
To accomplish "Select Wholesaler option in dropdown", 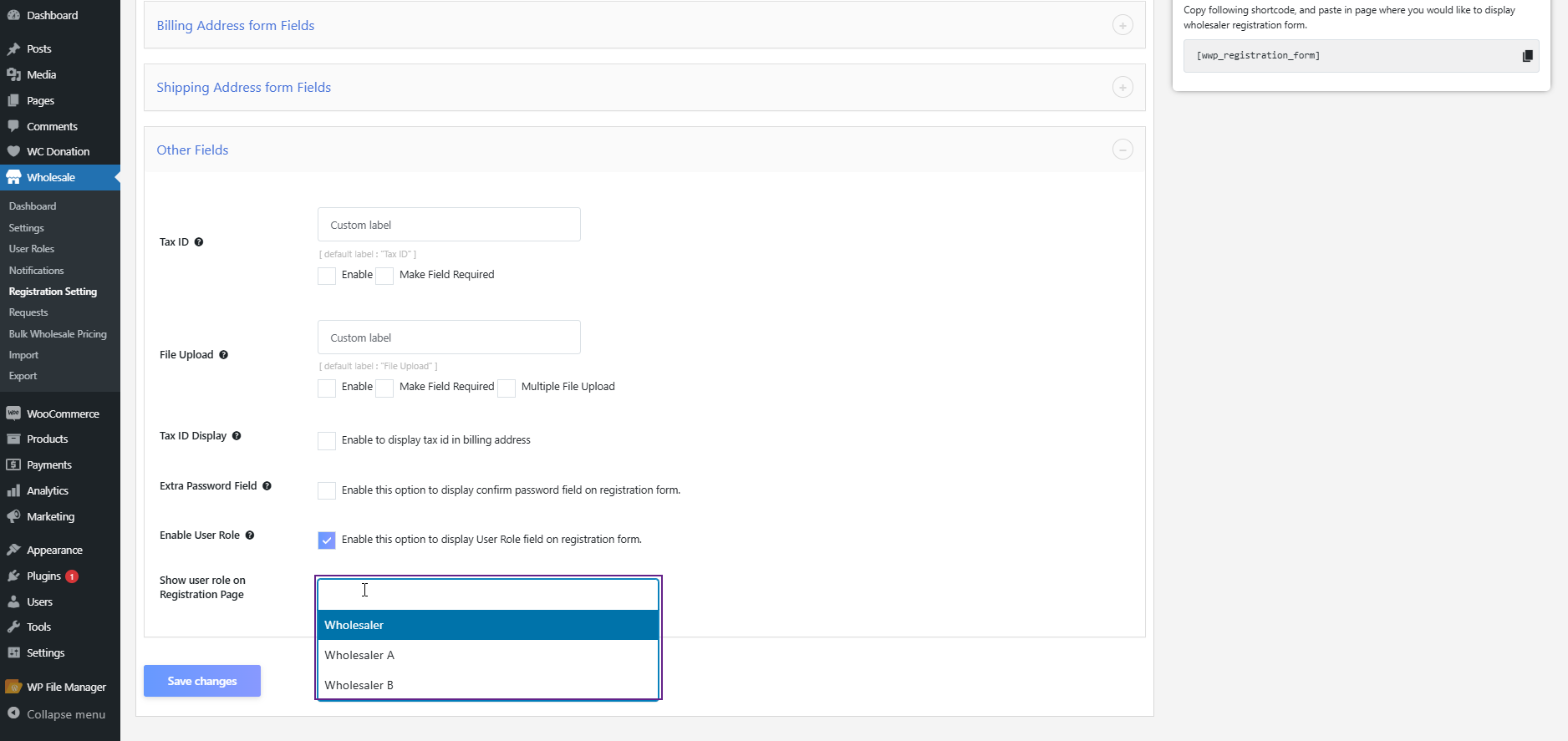I will point(488,625).
